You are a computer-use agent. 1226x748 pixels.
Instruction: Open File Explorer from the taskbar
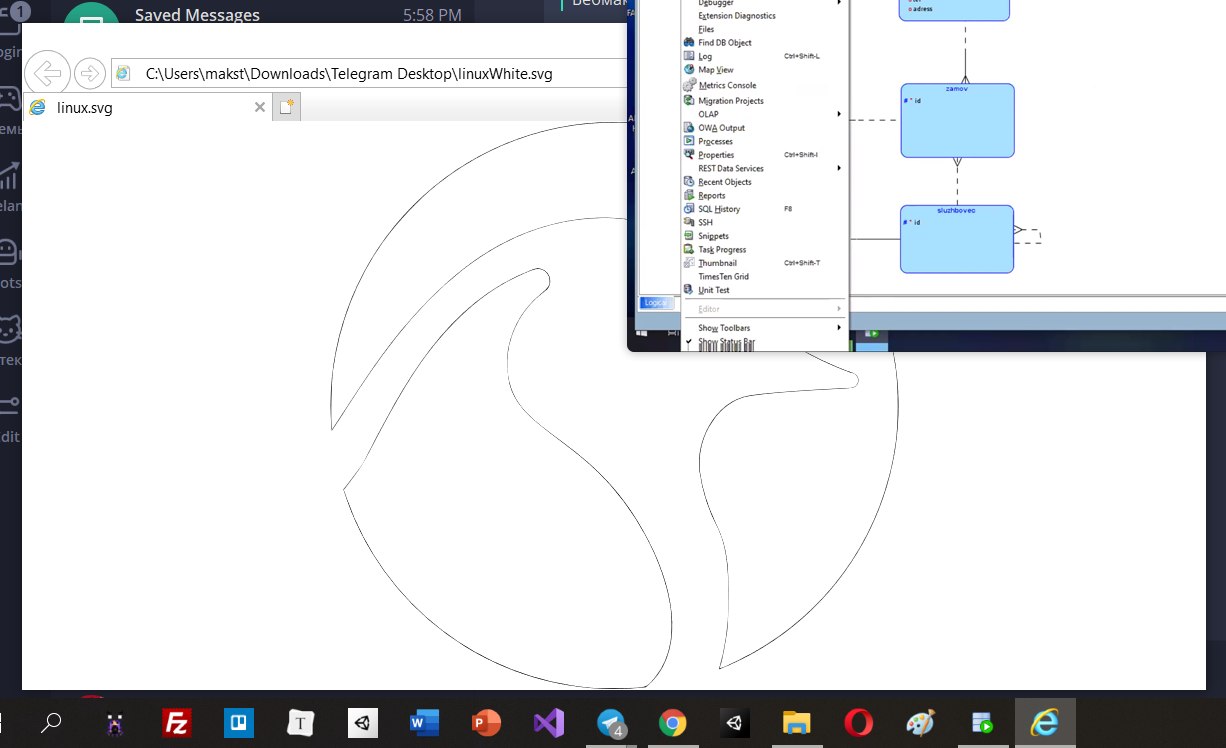(x=796, y=723)
